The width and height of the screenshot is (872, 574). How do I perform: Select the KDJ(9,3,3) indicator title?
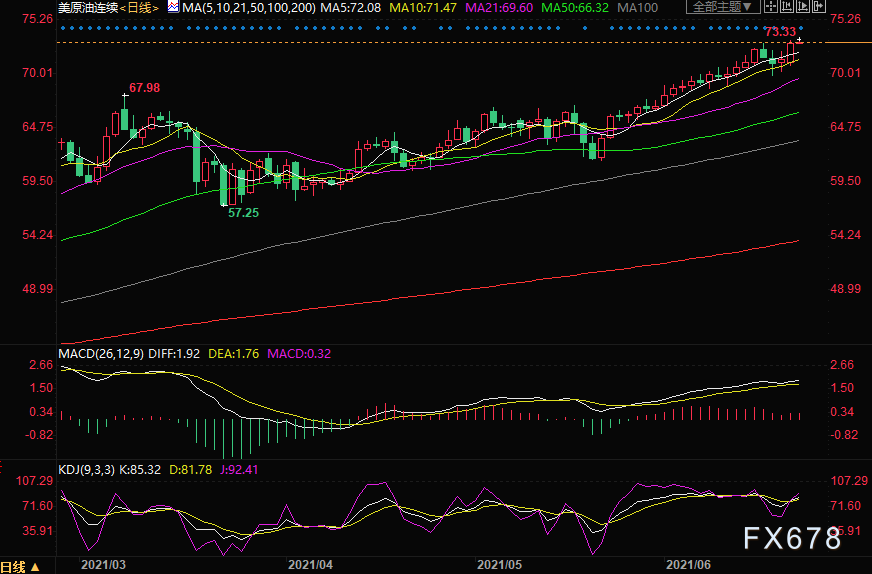86,469
